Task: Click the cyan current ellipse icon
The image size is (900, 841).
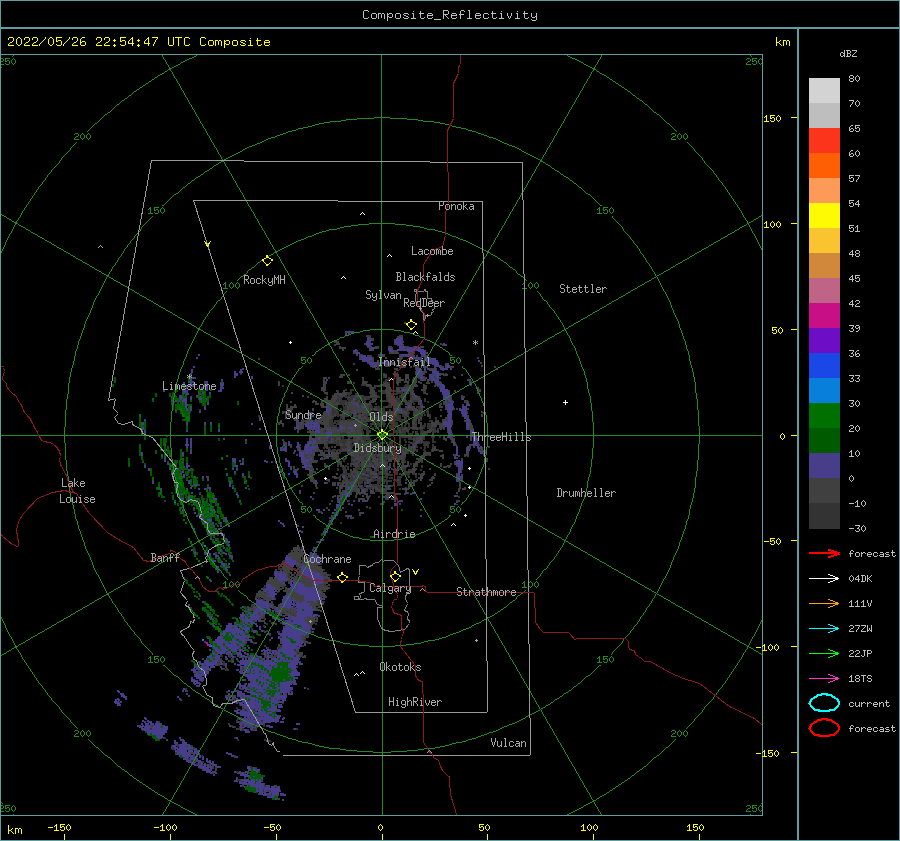Action: pos(824,703)
